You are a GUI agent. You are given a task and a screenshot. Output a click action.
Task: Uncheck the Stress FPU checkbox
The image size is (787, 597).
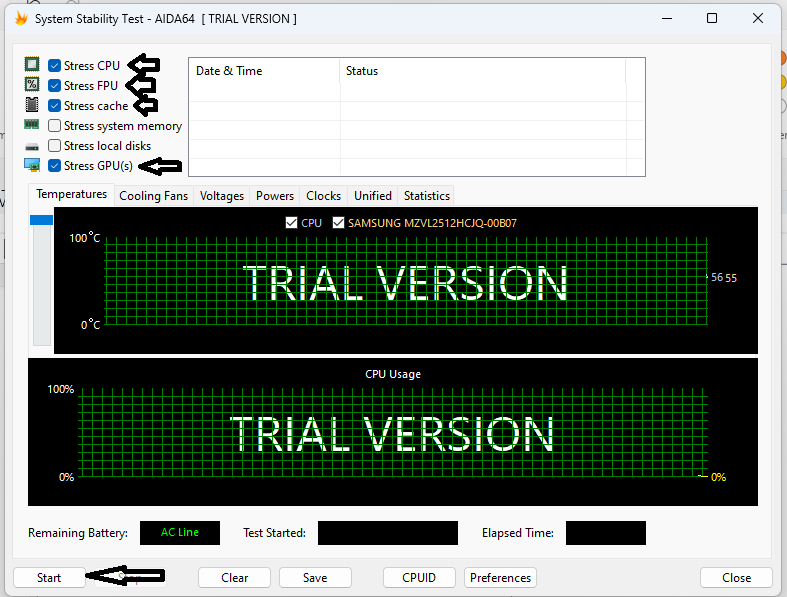pos(54,86)
